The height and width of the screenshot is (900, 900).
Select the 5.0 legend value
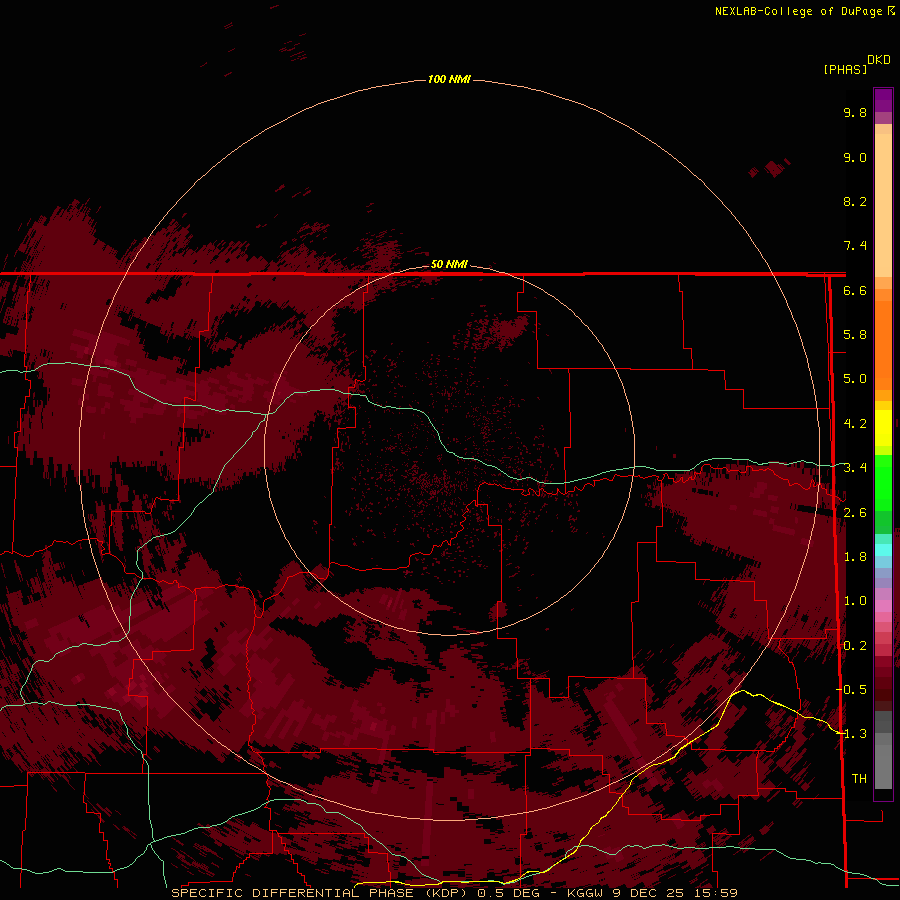[855, 379]
